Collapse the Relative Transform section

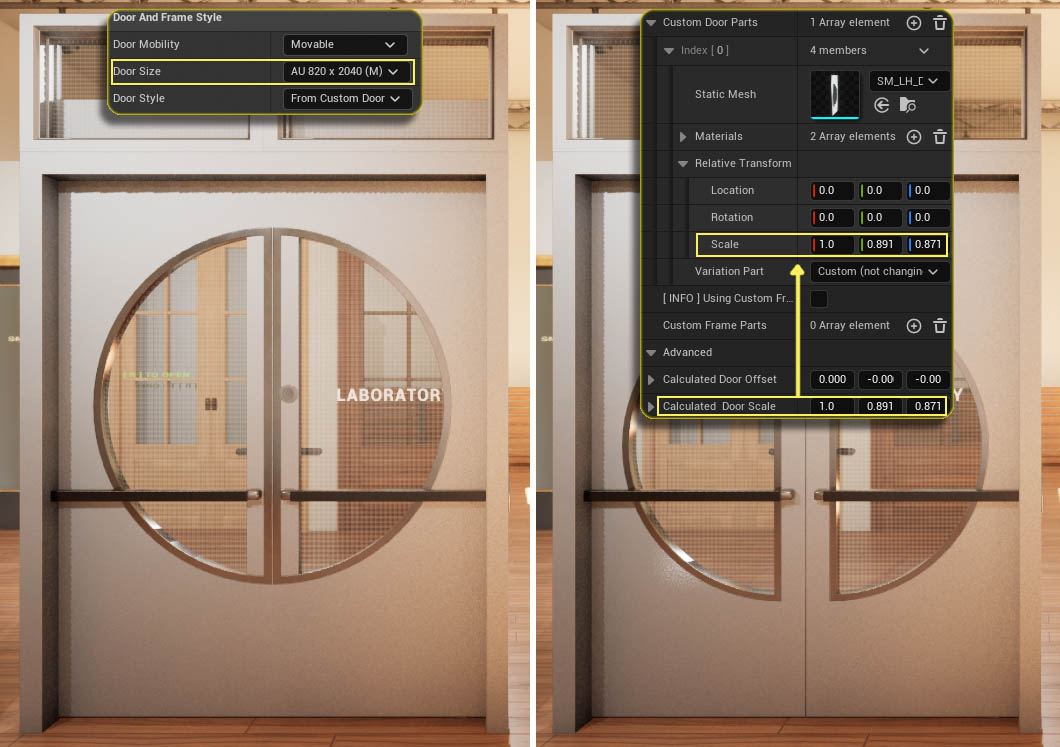(683, 164)
